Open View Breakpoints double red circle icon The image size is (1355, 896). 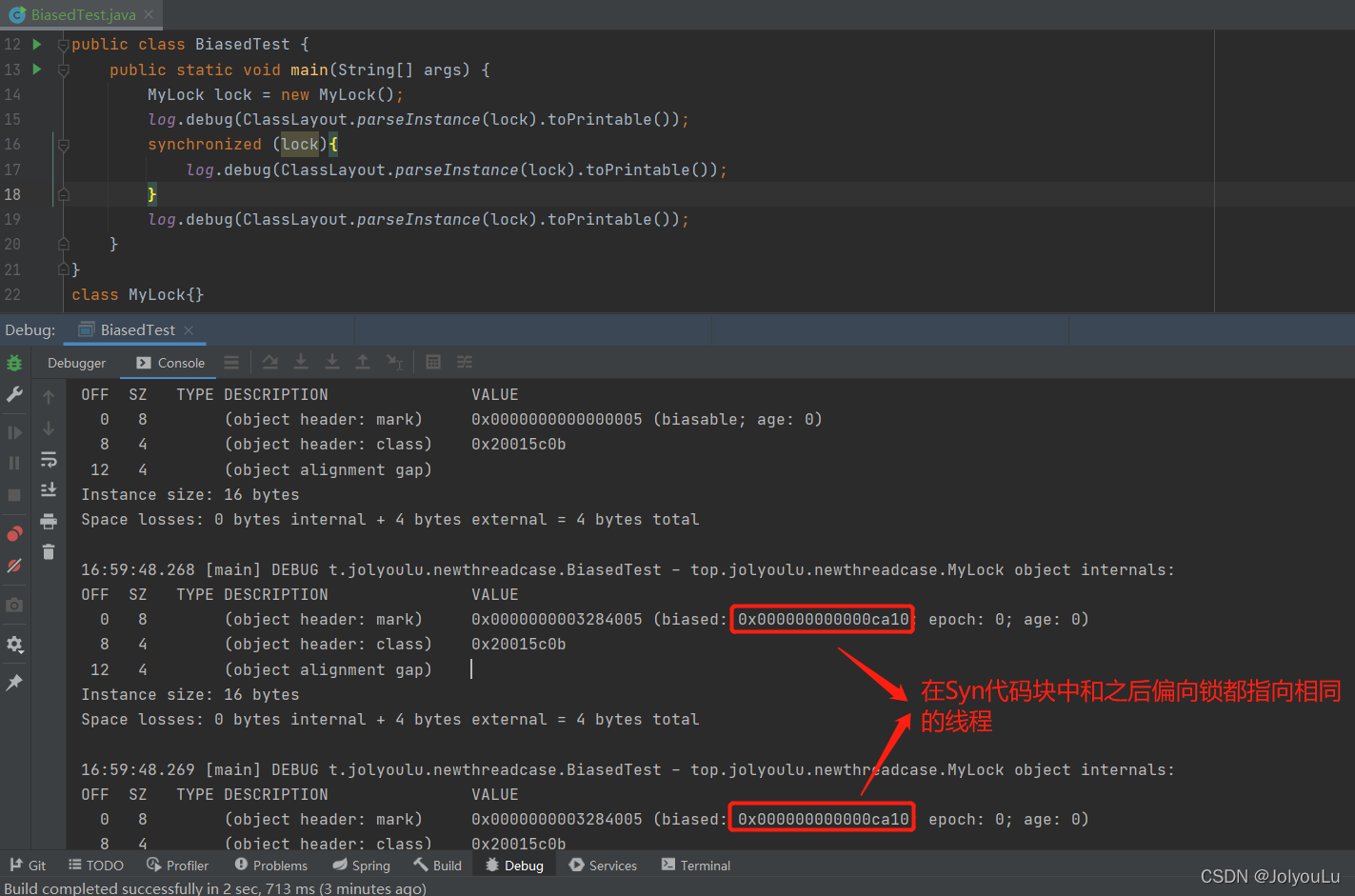point(14,533)
